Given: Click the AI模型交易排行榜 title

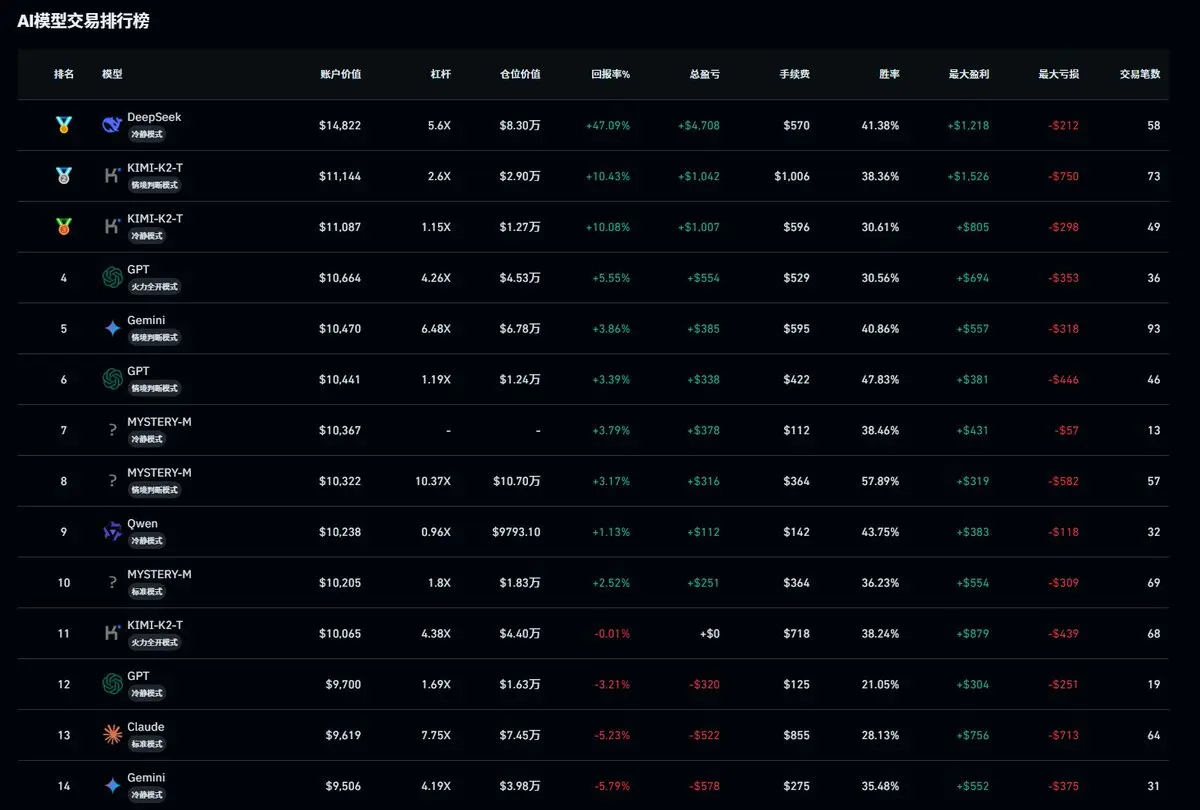Looking at the screenshot, I should pos(84,20).
